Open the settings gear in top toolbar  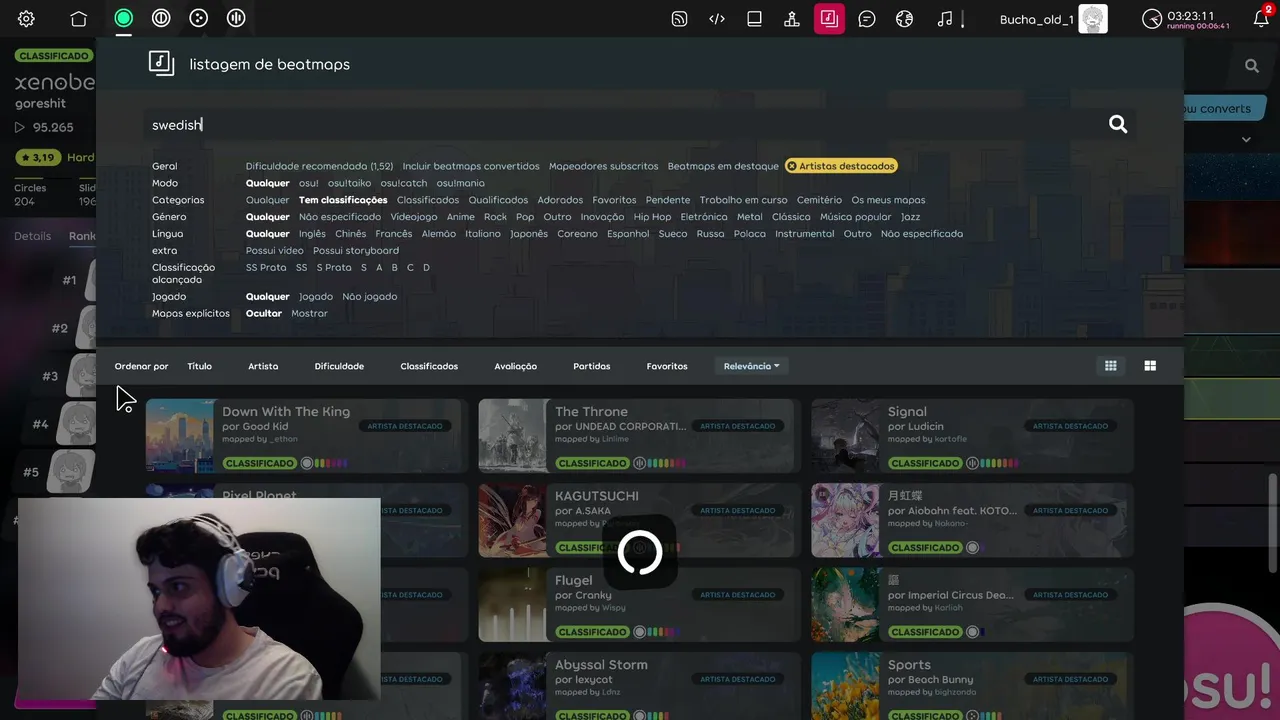pos(26,18)
